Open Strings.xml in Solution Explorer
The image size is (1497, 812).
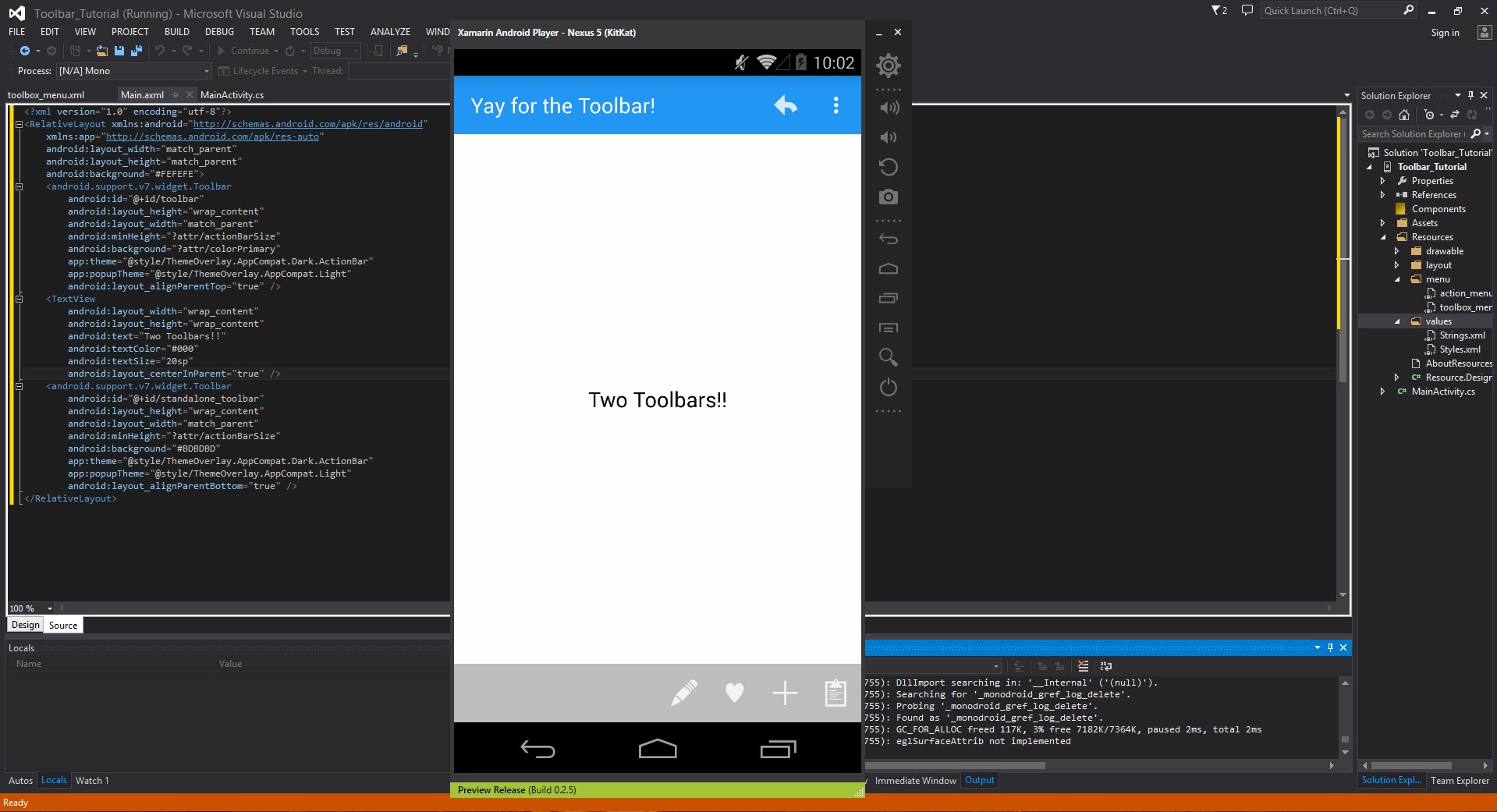tap(1462, 335)
